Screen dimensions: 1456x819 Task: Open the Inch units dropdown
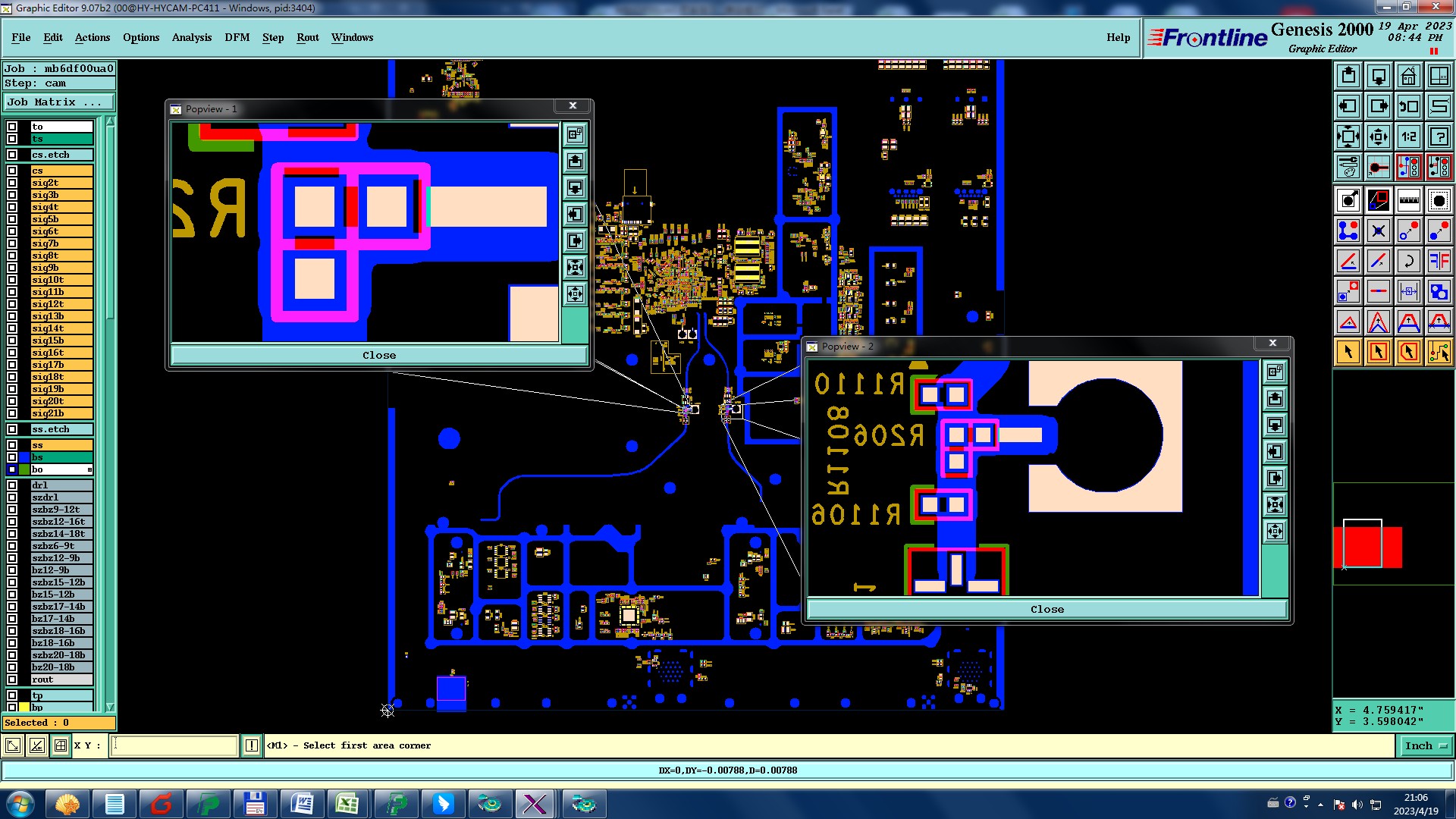1426,746
